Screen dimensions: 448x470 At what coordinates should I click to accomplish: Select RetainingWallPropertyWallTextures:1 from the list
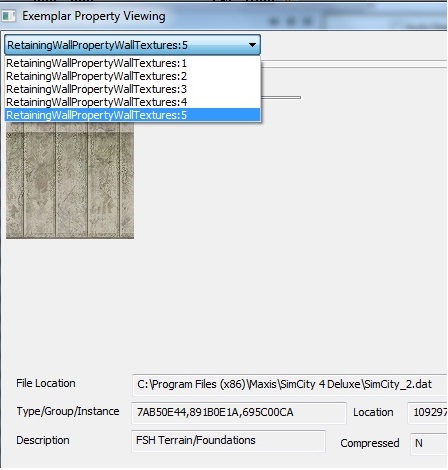coord(132,63)
